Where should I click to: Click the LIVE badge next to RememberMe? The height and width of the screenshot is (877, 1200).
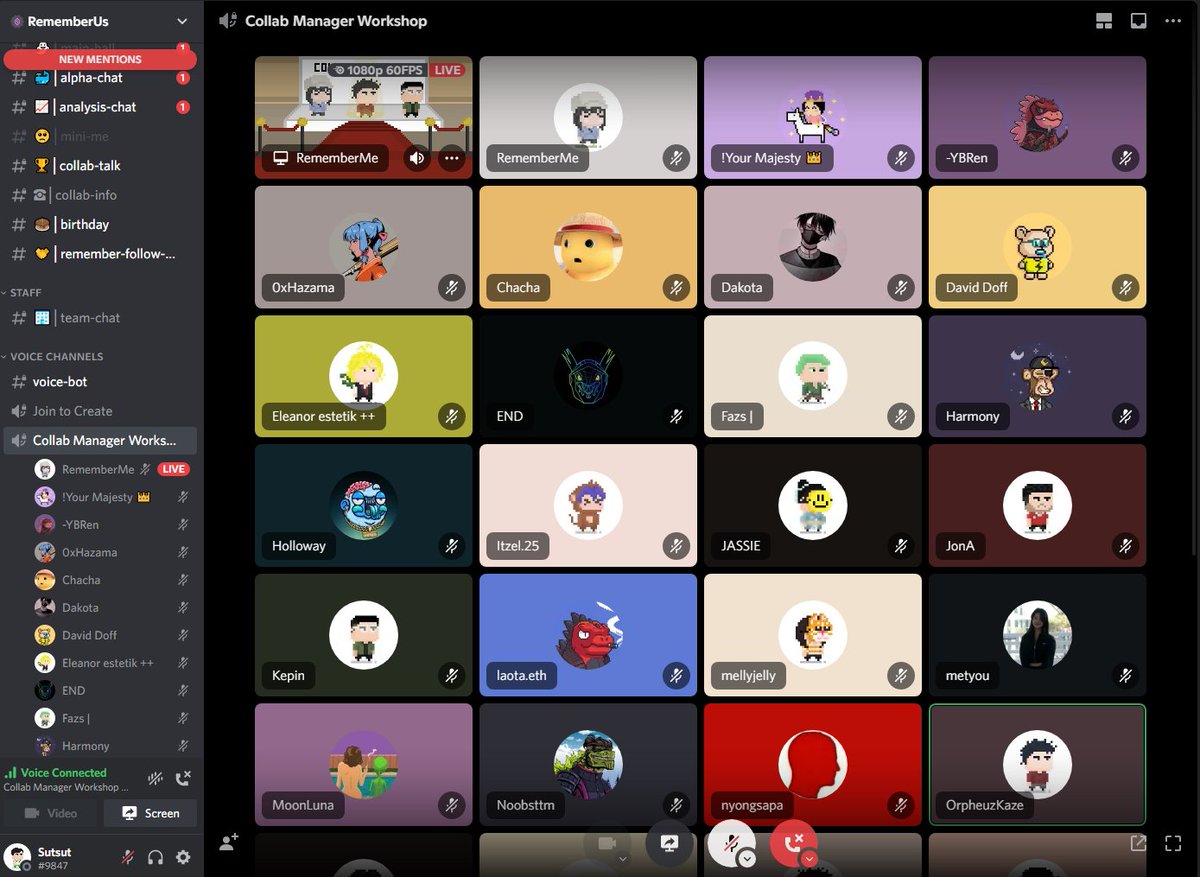coord(174,469)
